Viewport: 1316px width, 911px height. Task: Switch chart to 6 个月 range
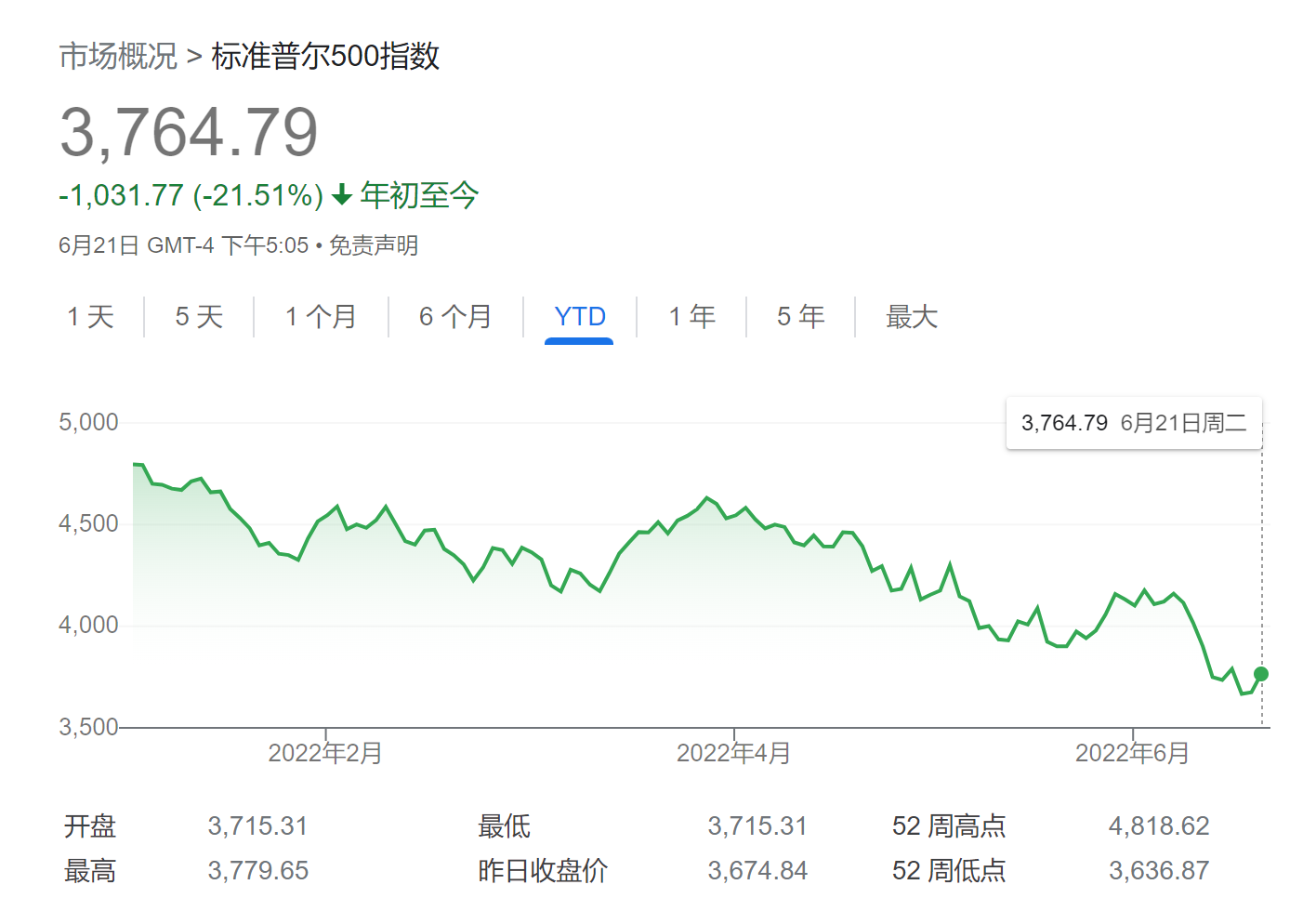[455, 317]
